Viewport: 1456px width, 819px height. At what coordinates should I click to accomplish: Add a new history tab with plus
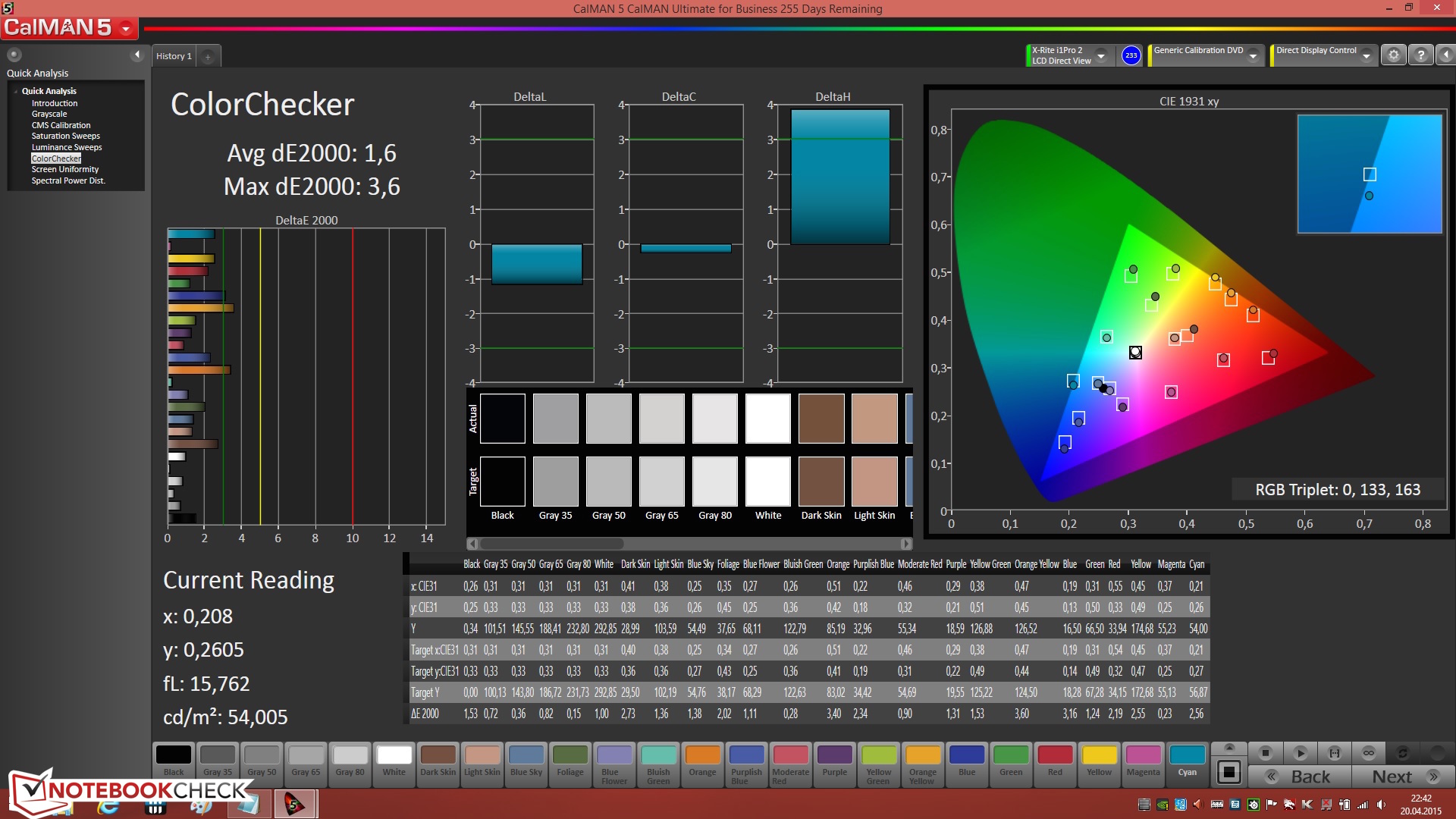[x=208, y=57]
